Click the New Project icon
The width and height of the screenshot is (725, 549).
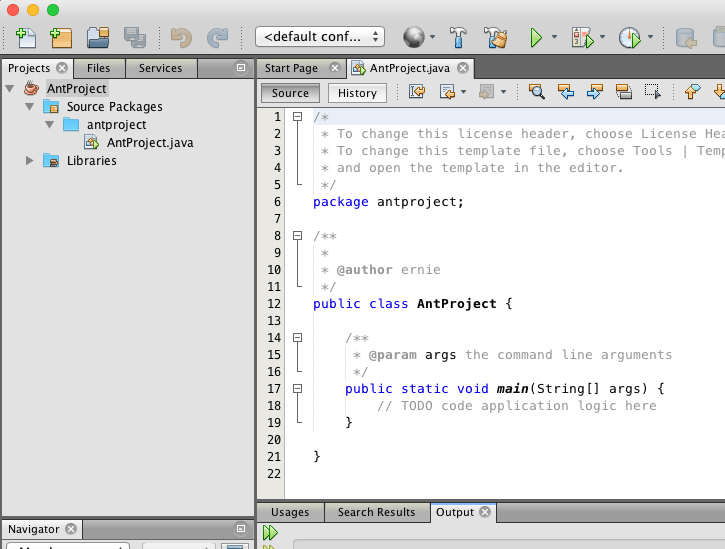61,38
